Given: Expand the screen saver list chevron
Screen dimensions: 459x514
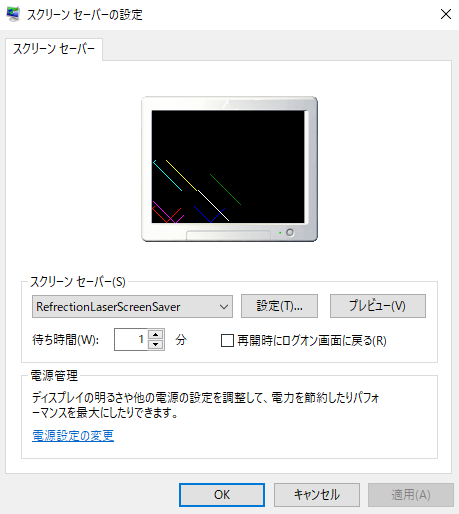Looking at the screenshot, I should (224, 307).
